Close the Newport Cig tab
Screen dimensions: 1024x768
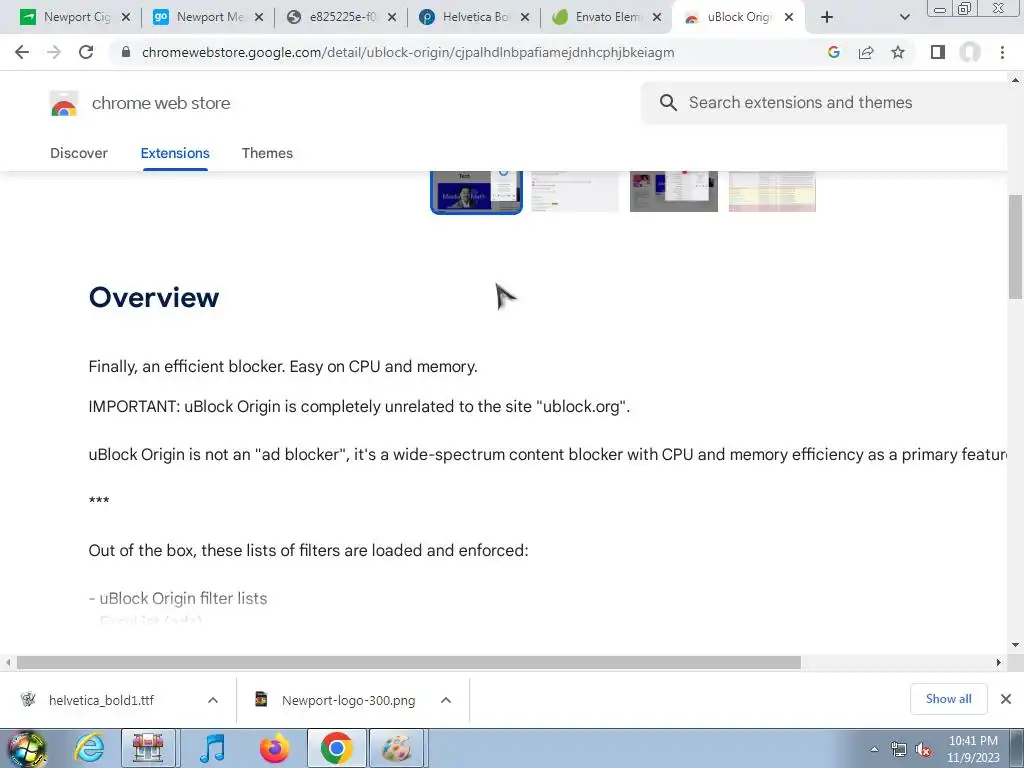click(x=126, y=17)
